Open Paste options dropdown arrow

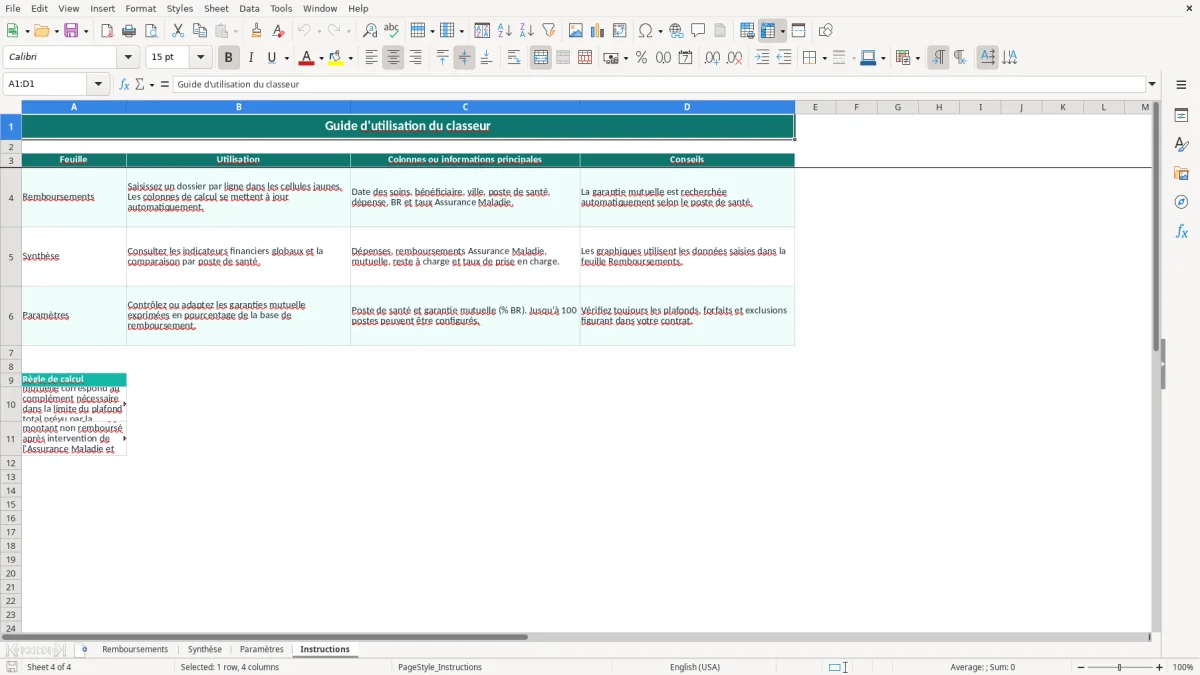pyautogui.click(x=236, y=31)
